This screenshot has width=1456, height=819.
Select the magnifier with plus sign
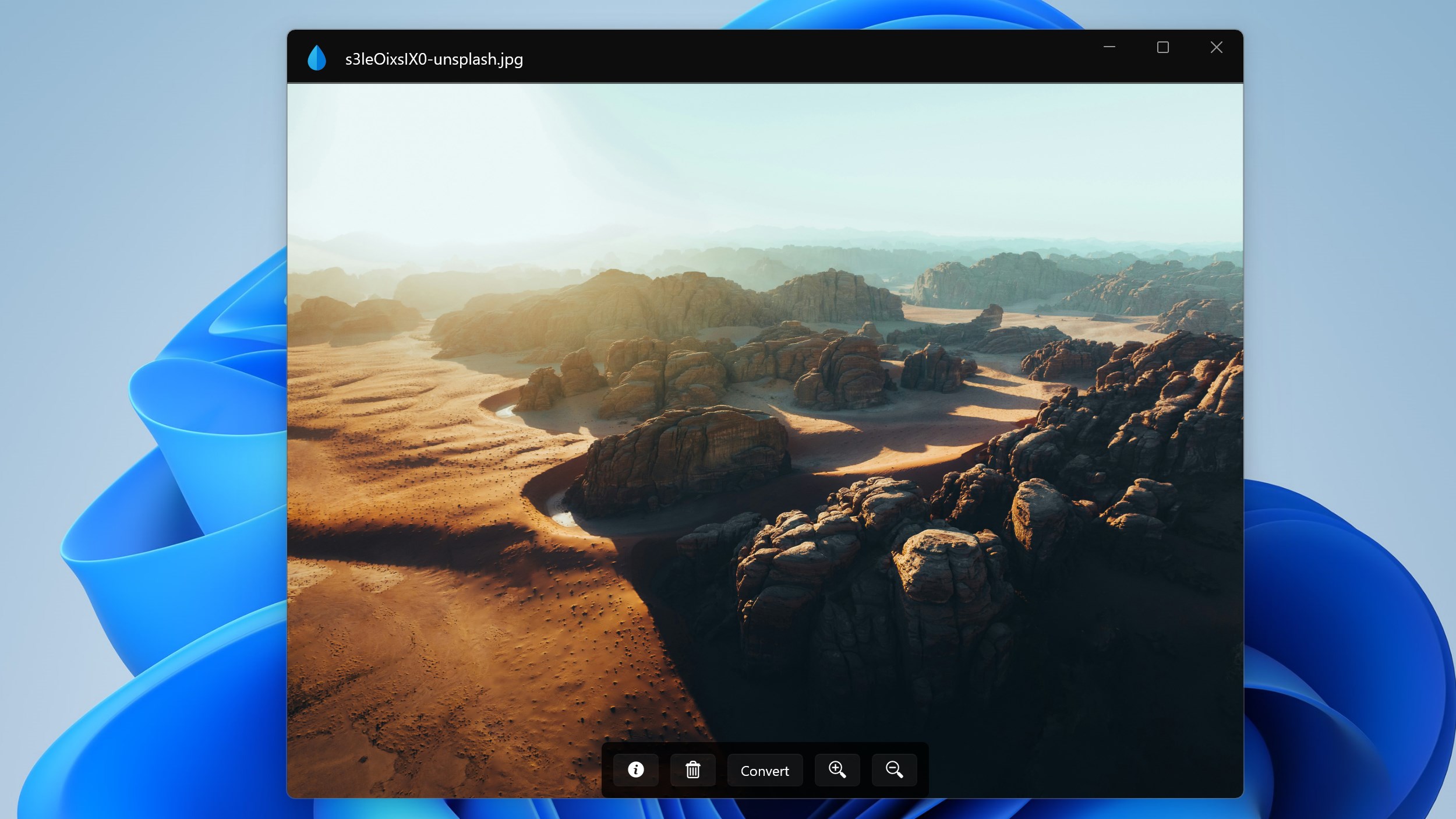[x=837, y=769]
